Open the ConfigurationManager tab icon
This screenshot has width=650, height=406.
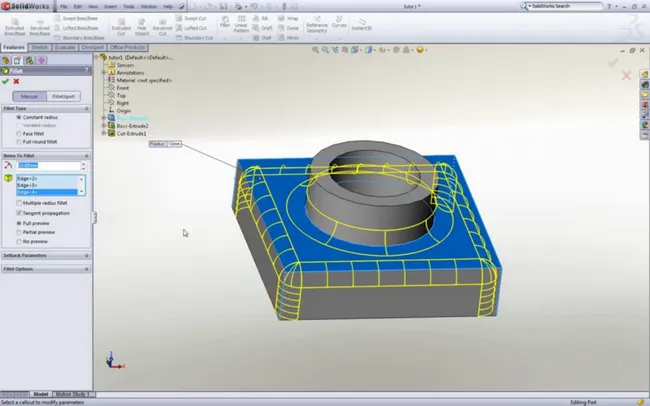point(29,60)
